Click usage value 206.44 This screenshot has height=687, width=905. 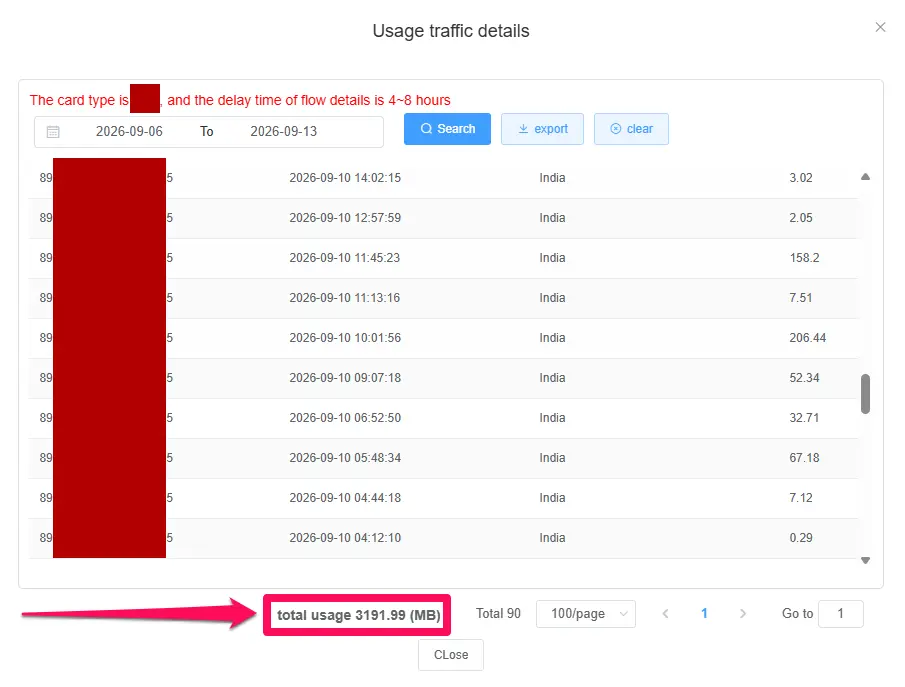807,338
